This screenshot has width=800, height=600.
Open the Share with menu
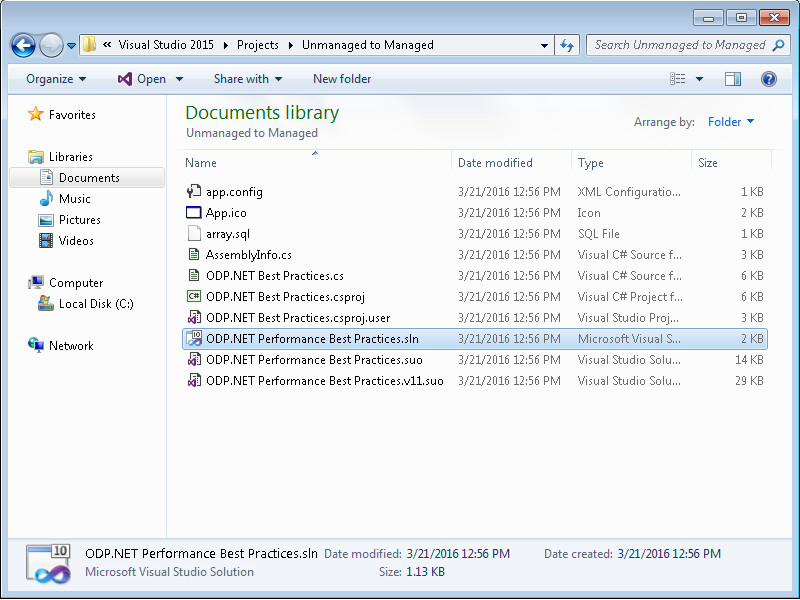pyautogui.click(x=247, y=79)
